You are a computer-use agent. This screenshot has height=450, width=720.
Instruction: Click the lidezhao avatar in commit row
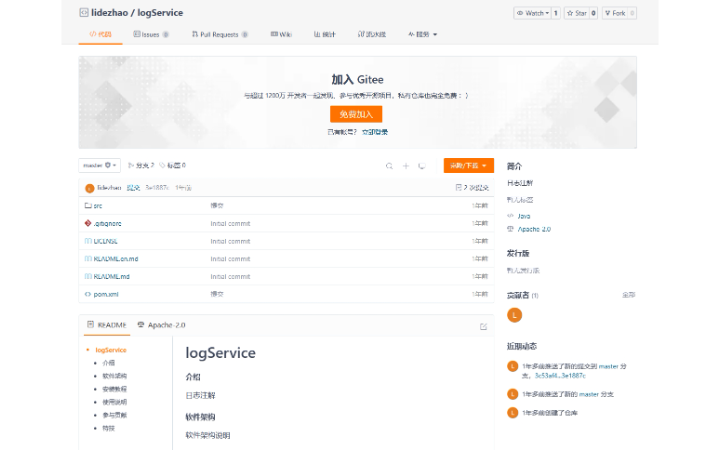pyautogui.click(x=89, y=188)
